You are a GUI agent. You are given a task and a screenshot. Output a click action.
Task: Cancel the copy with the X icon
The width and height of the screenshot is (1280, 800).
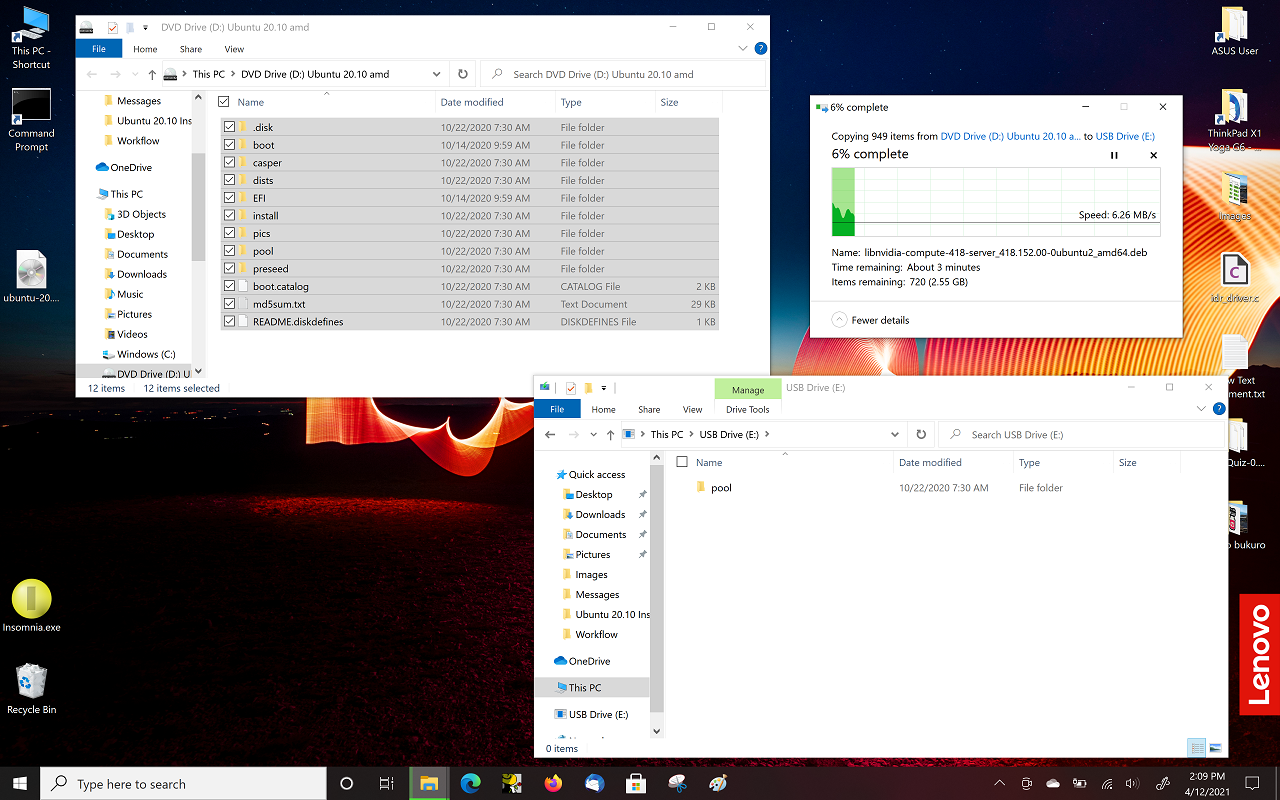click(1153, 155)
